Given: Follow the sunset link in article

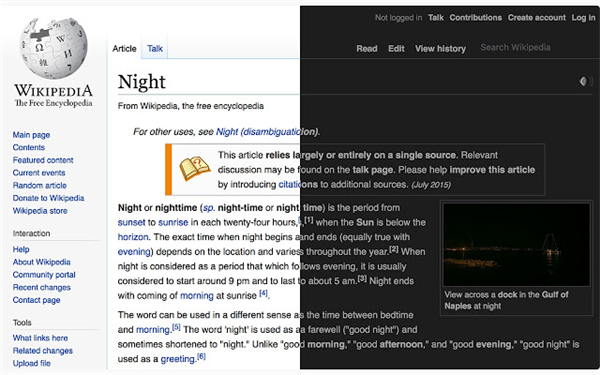Looking at the screenshot, I should (132, 222).
